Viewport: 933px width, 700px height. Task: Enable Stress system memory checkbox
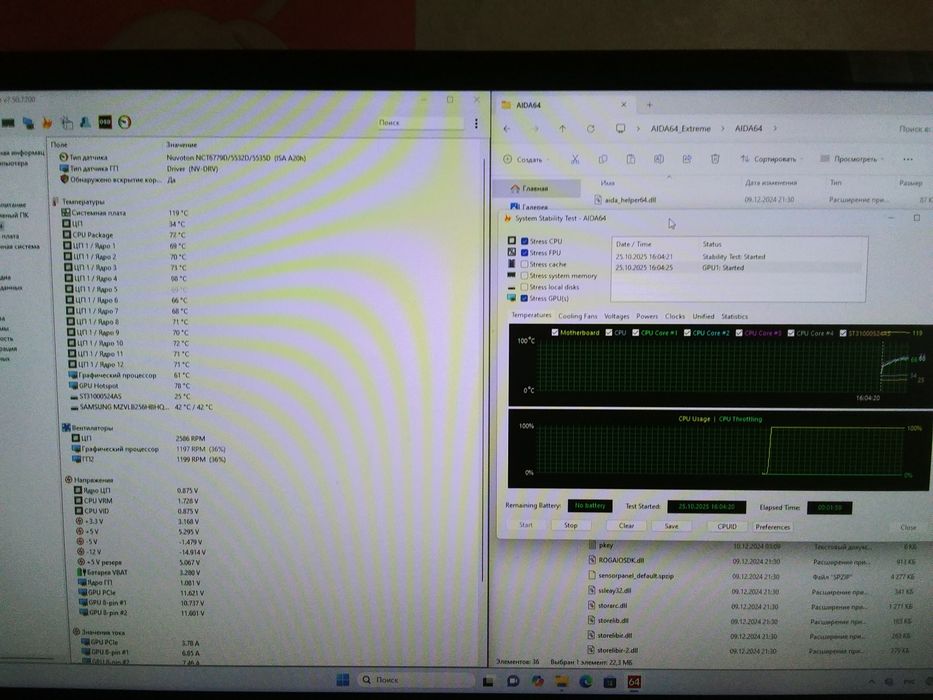(x=524, y=276)
